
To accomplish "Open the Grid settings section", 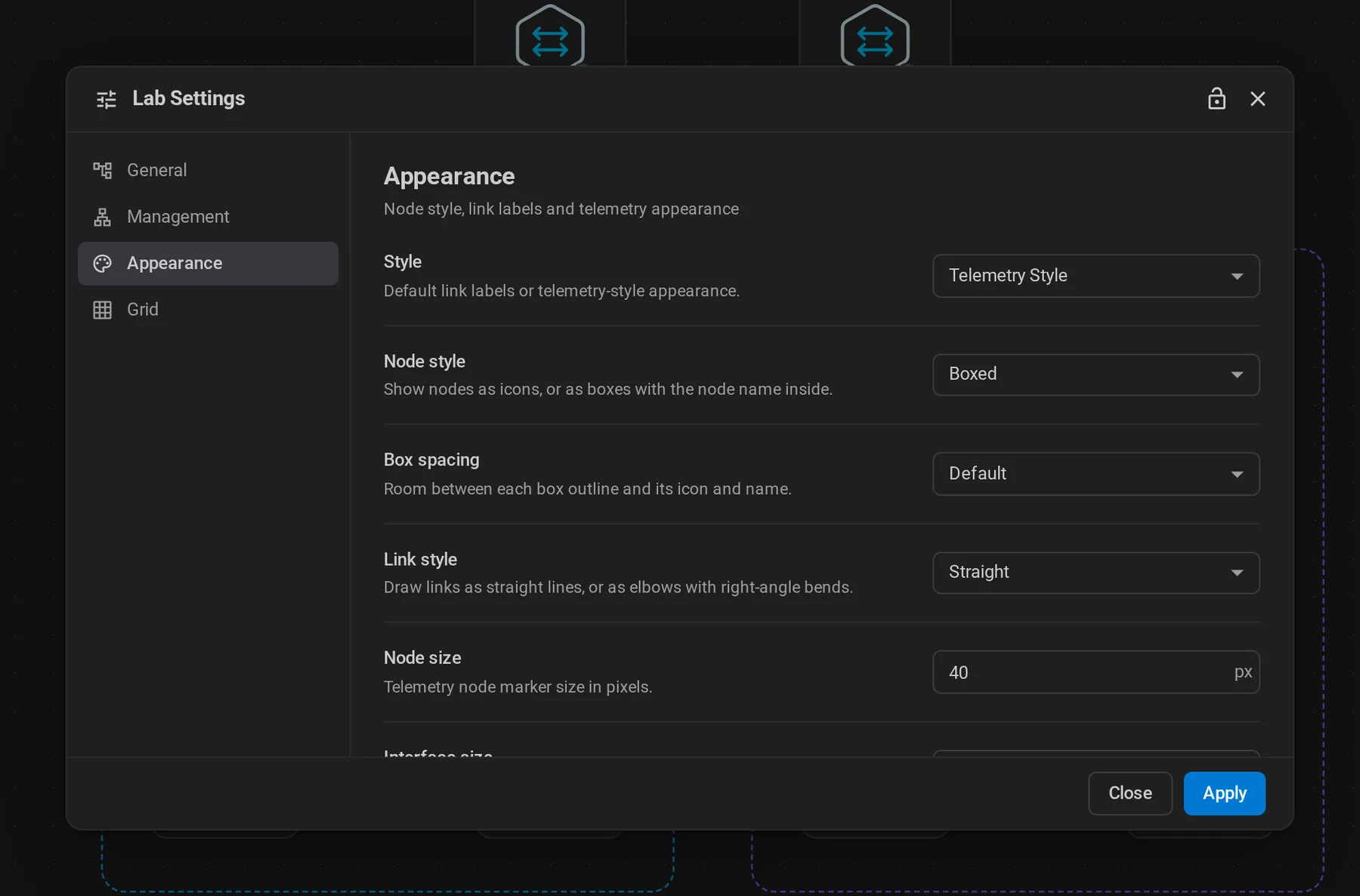I will click(x=208, y=310).
